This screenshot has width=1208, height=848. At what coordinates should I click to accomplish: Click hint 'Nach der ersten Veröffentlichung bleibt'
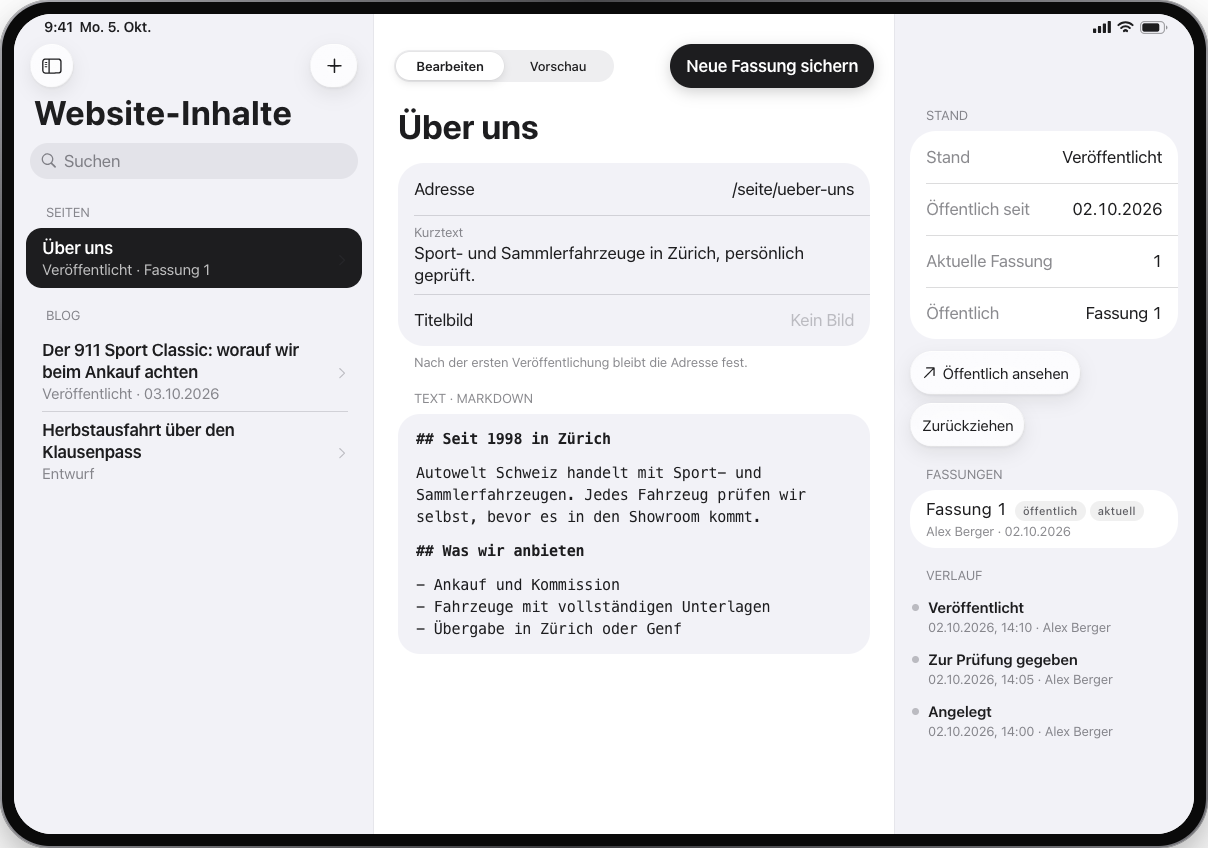coord(580,363)
